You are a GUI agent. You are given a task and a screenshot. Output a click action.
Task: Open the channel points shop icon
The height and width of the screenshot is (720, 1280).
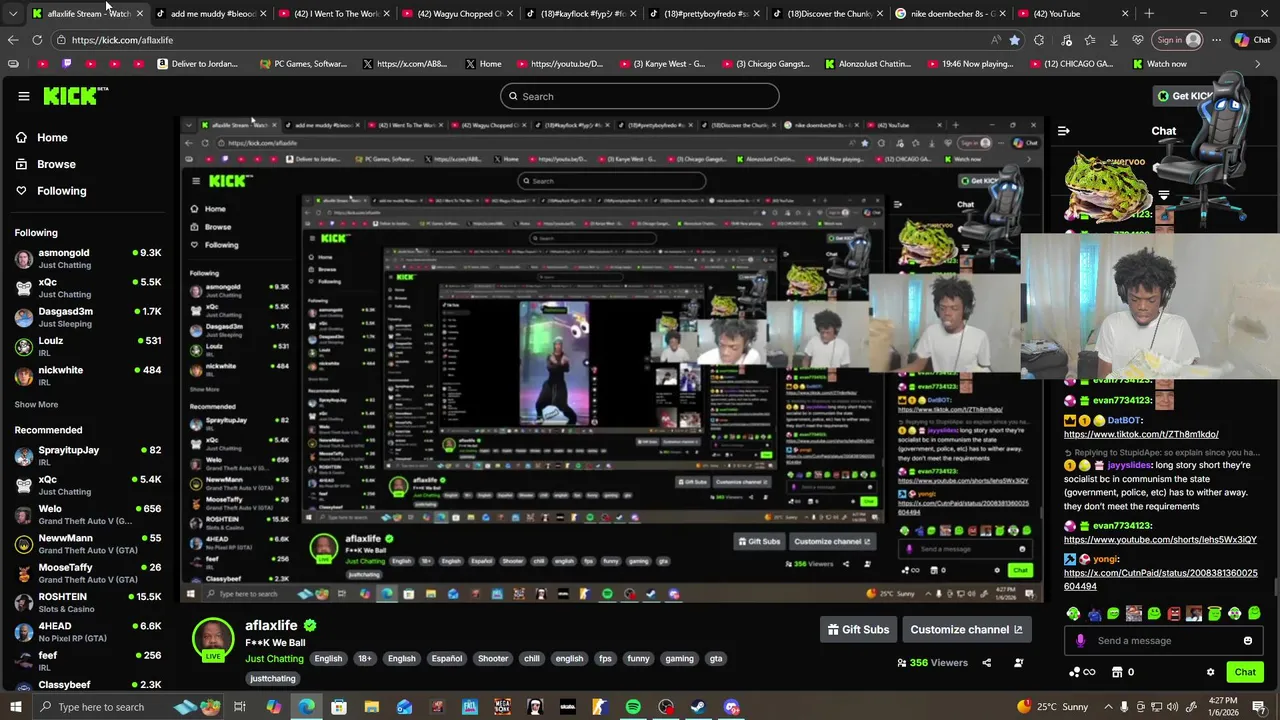(x=1117, y=672)
